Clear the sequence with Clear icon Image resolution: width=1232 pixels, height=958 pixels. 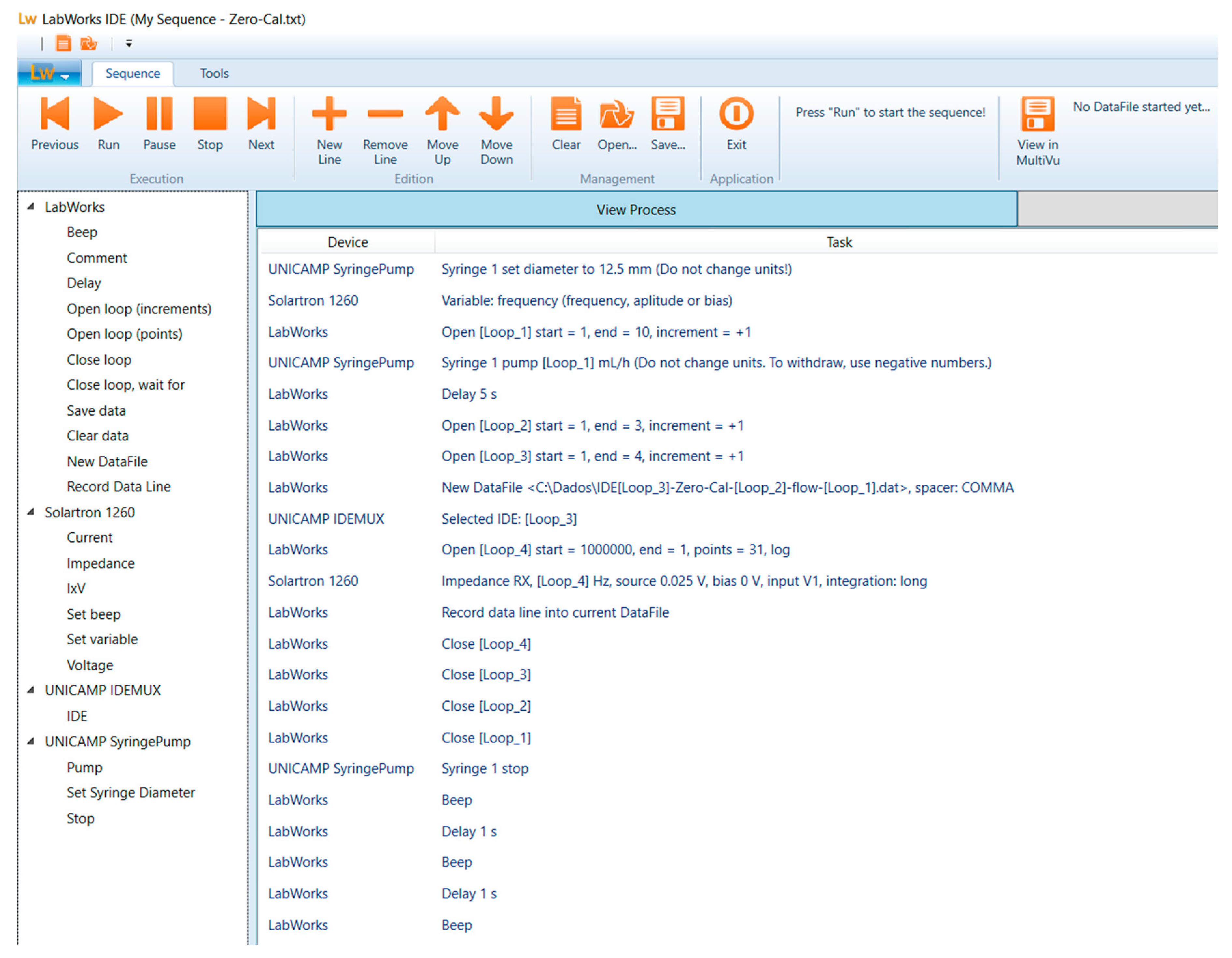[566, 114]
